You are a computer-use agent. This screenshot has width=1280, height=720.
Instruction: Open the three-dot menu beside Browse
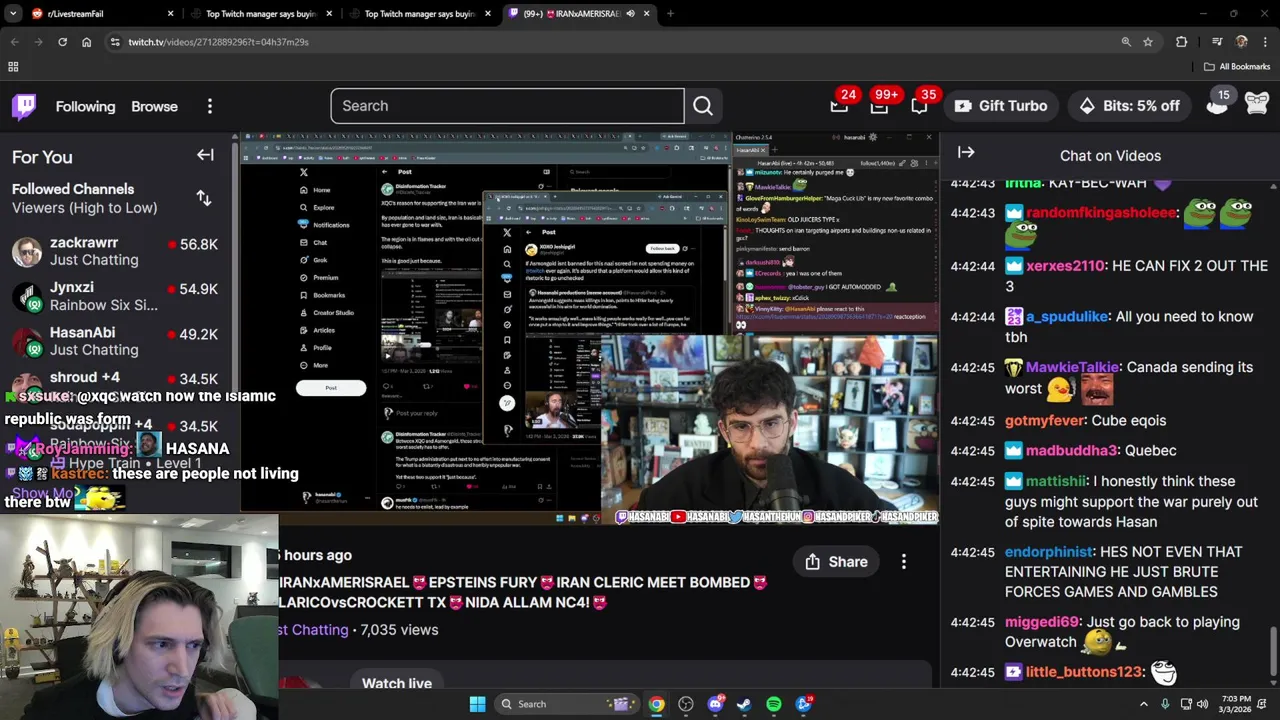[x=209, y=106]
